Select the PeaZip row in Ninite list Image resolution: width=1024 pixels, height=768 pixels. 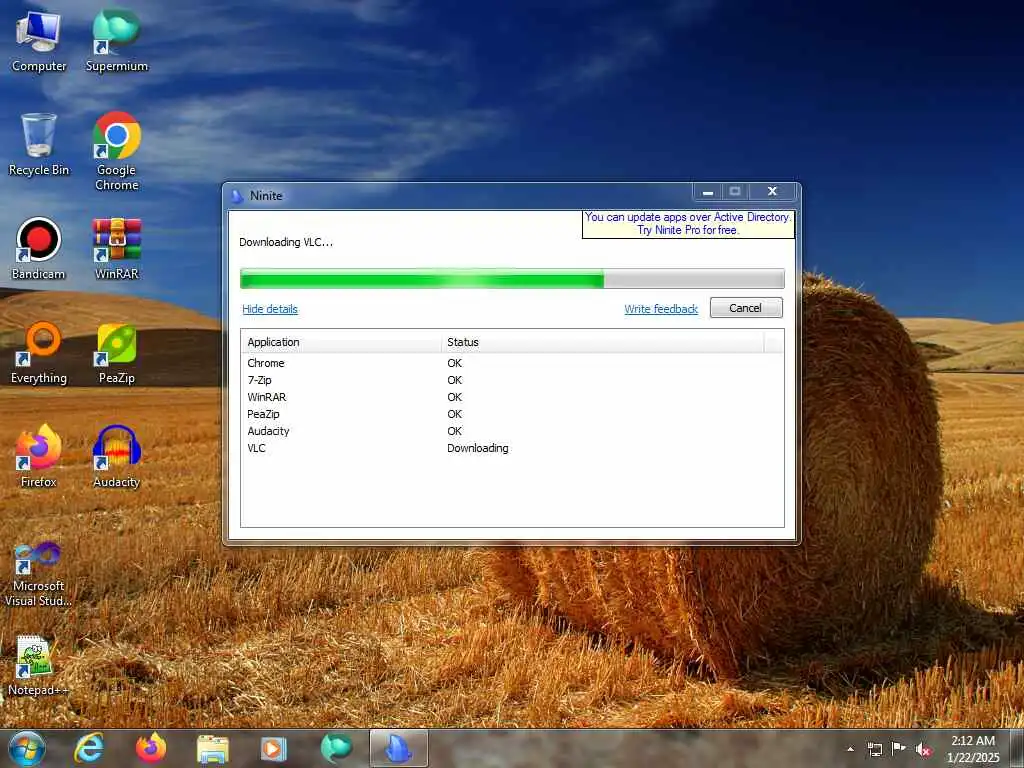pos(512,414)
